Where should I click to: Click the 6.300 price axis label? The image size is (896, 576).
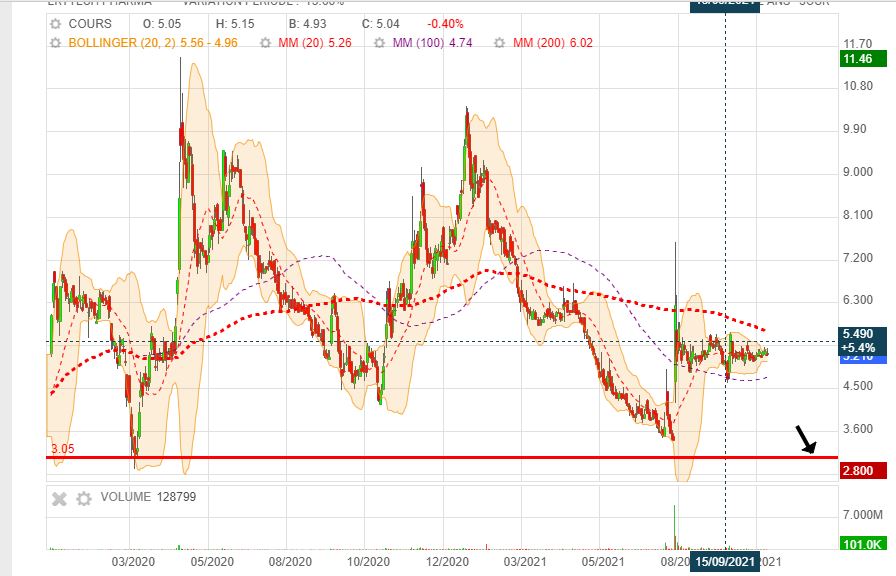[x=858, y=300]
